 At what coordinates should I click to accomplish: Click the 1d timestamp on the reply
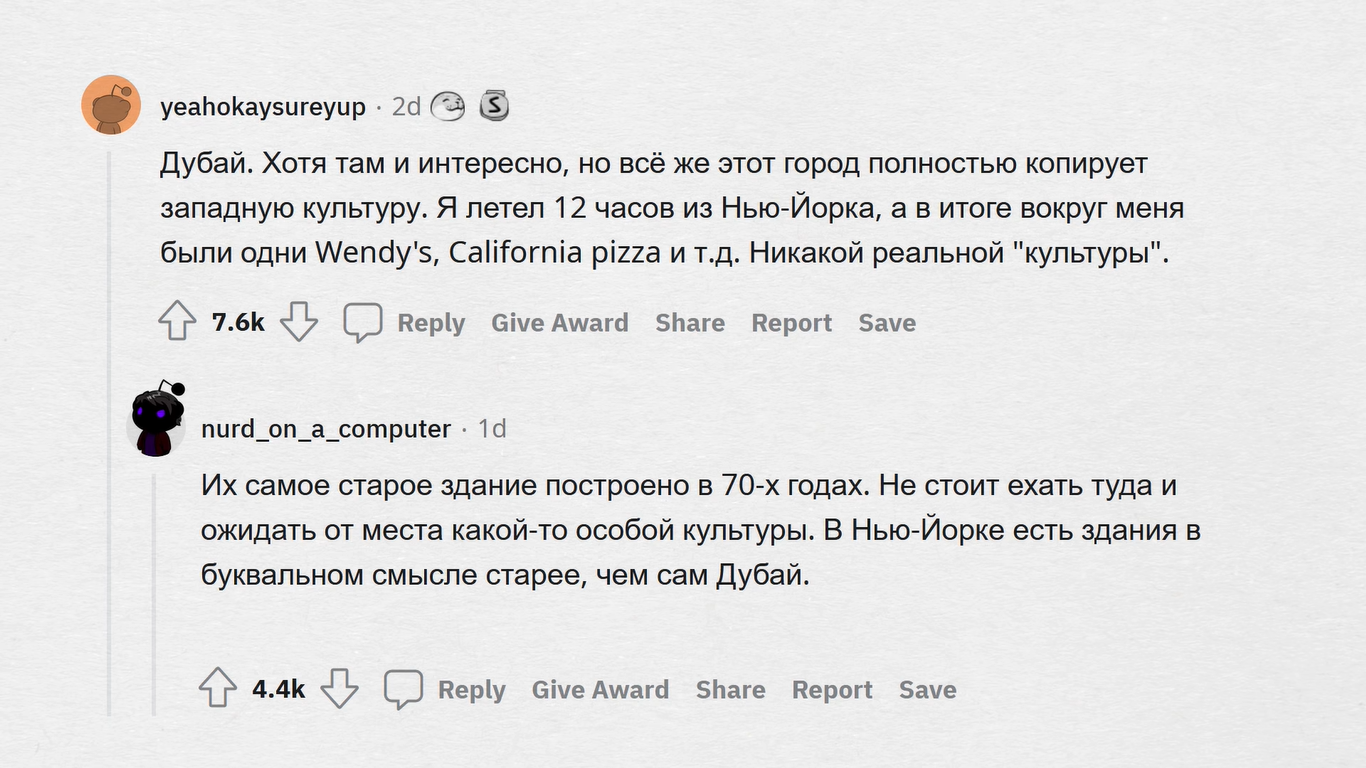point(492,429)
